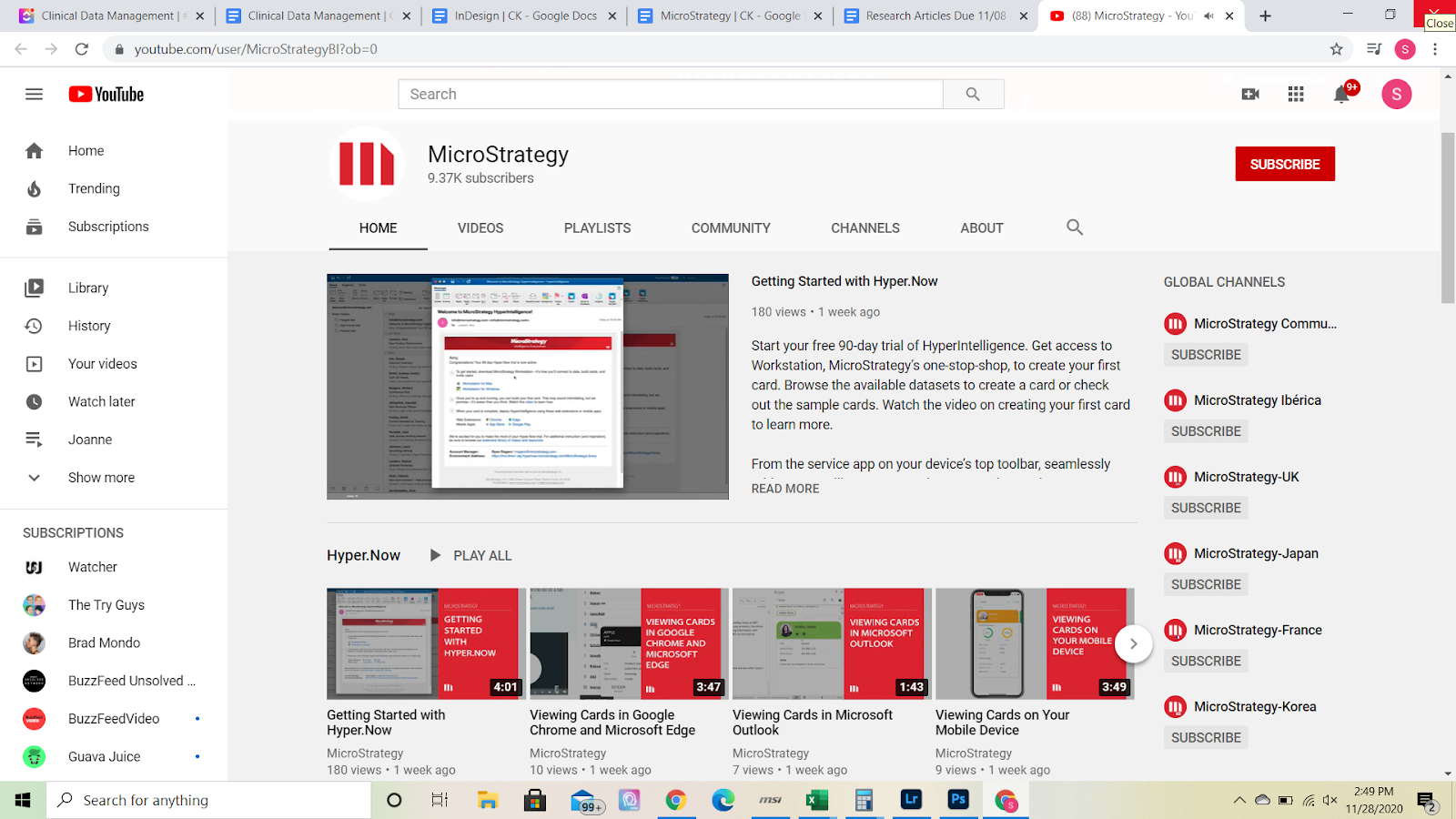Image resolution: width=1456 pixels, height=819 pixels.
Task: Subscribe to MicroStrategy-UK channel
Action: (1206, 508)
